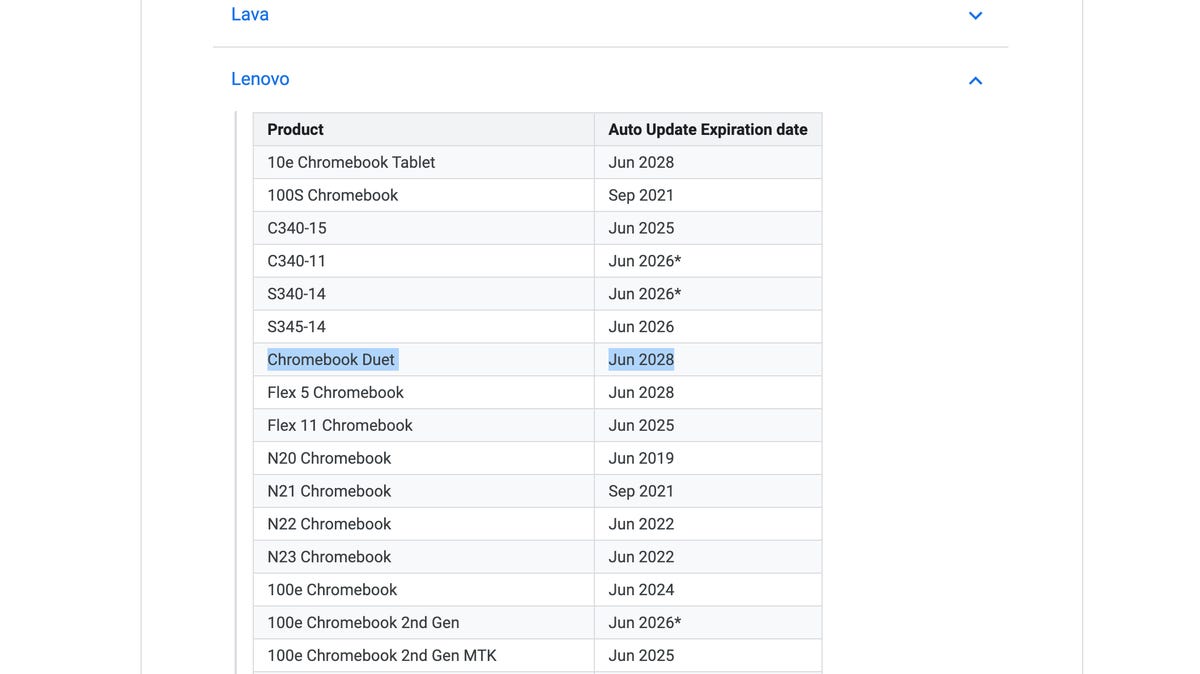Screen dimensions: 1200x674
Task: Click the N21 Chromebook cell
Action: click(424, 492)
